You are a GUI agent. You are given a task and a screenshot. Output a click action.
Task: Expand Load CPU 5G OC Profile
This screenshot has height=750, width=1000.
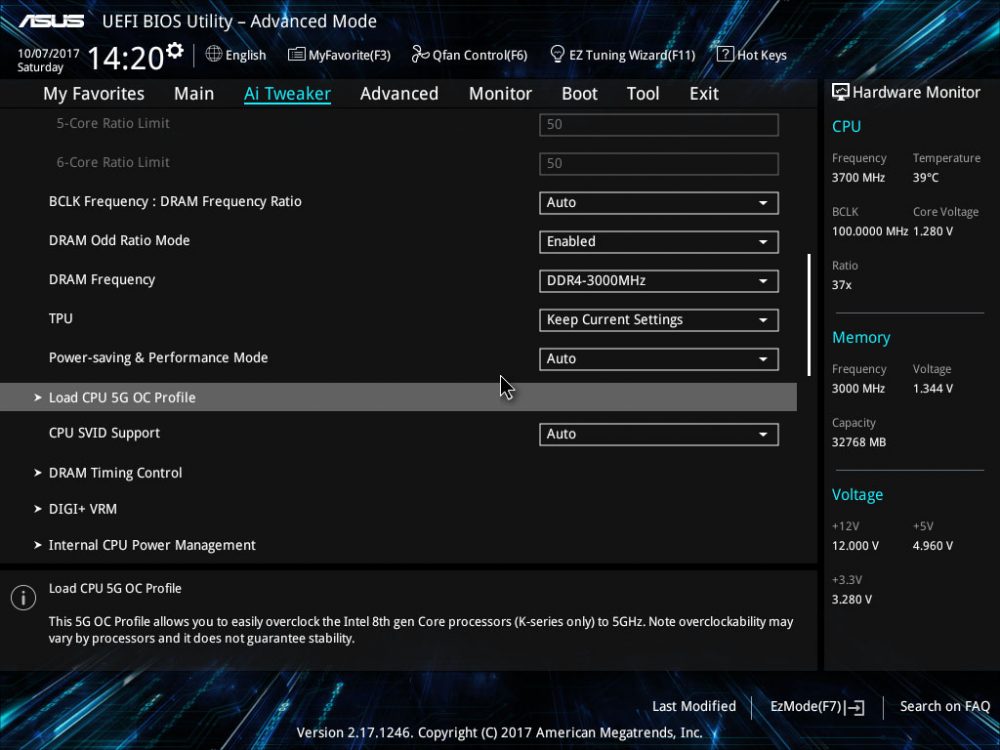(398, 397)
